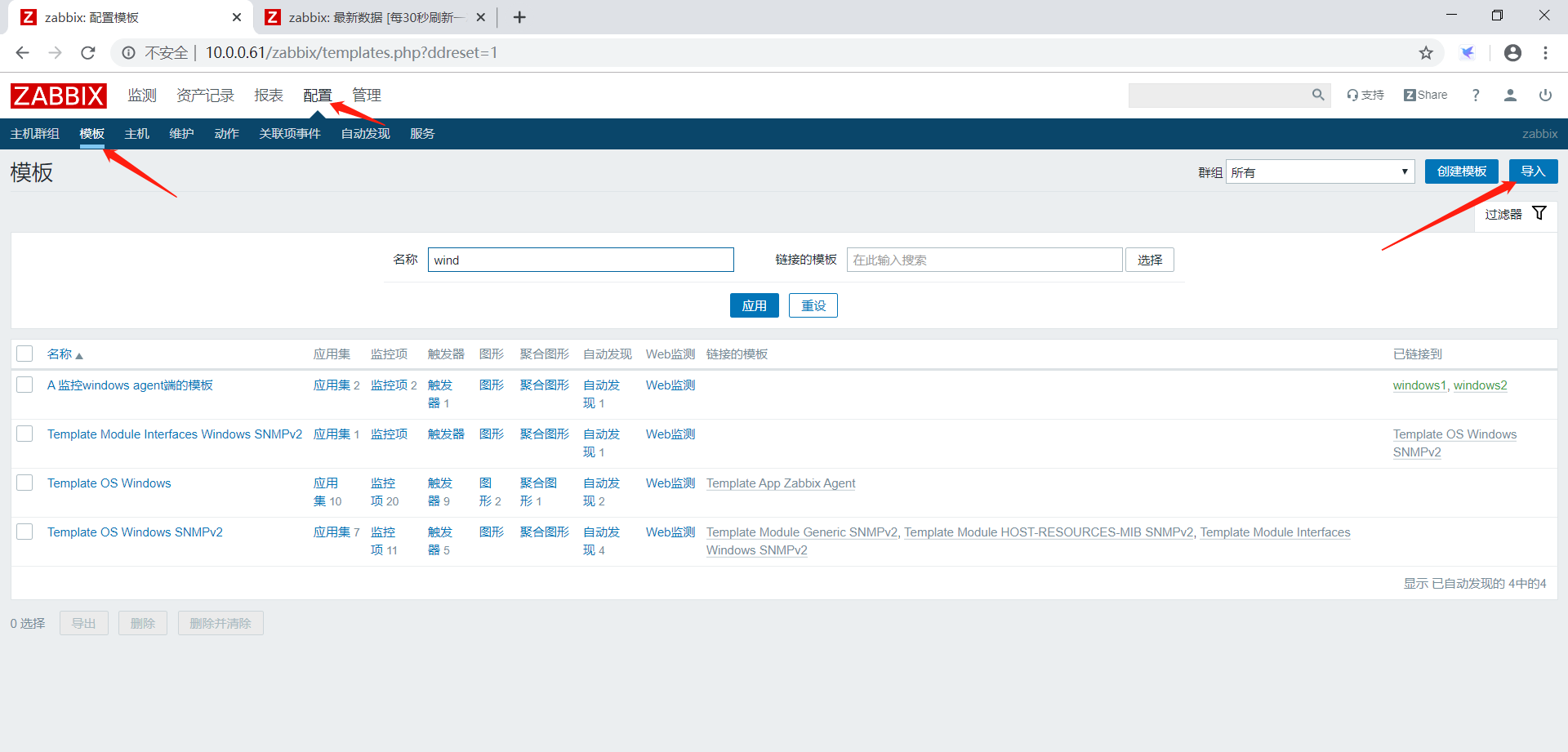The height and width of the screenshot is (752, 1568).
Task: Open the windows2 linked host
Action: click(1481, 385)
